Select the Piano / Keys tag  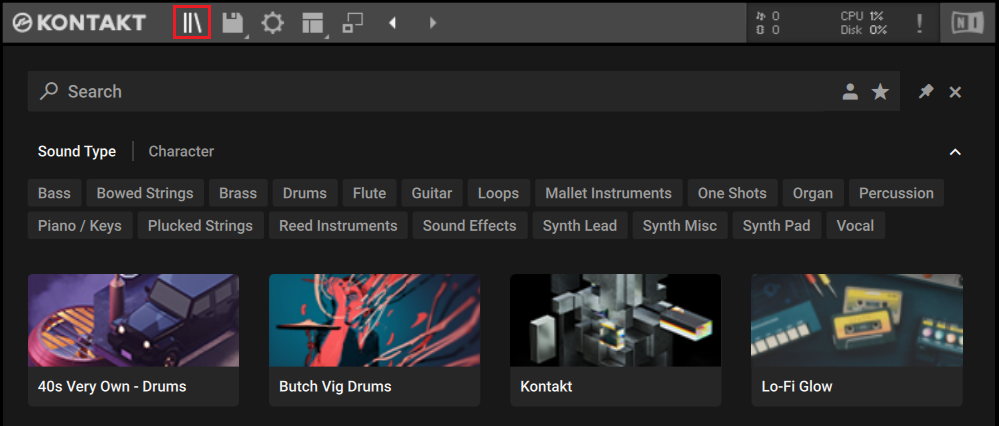(80, 225)
